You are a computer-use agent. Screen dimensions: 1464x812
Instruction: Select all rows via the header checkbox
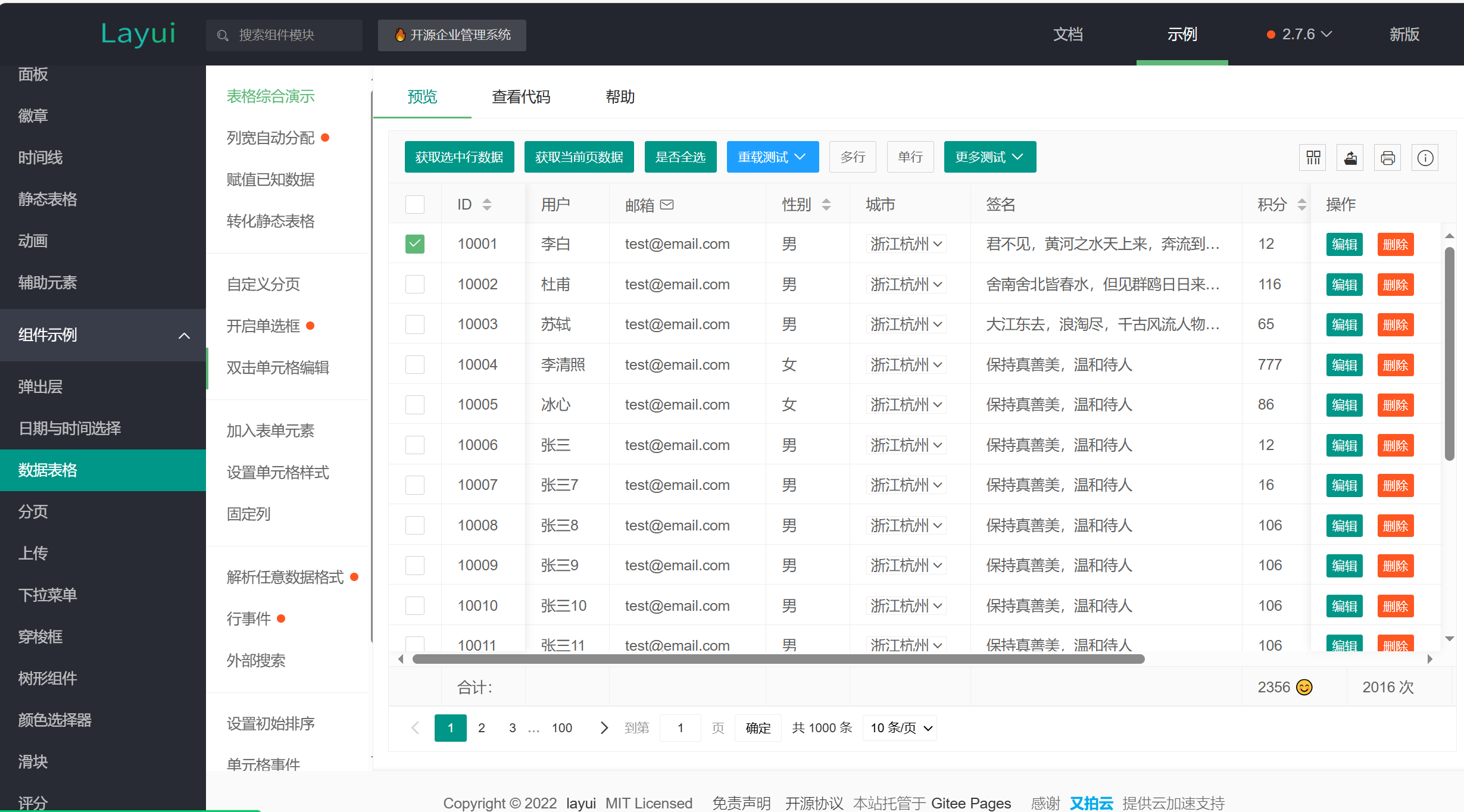[x=415, y=204]
